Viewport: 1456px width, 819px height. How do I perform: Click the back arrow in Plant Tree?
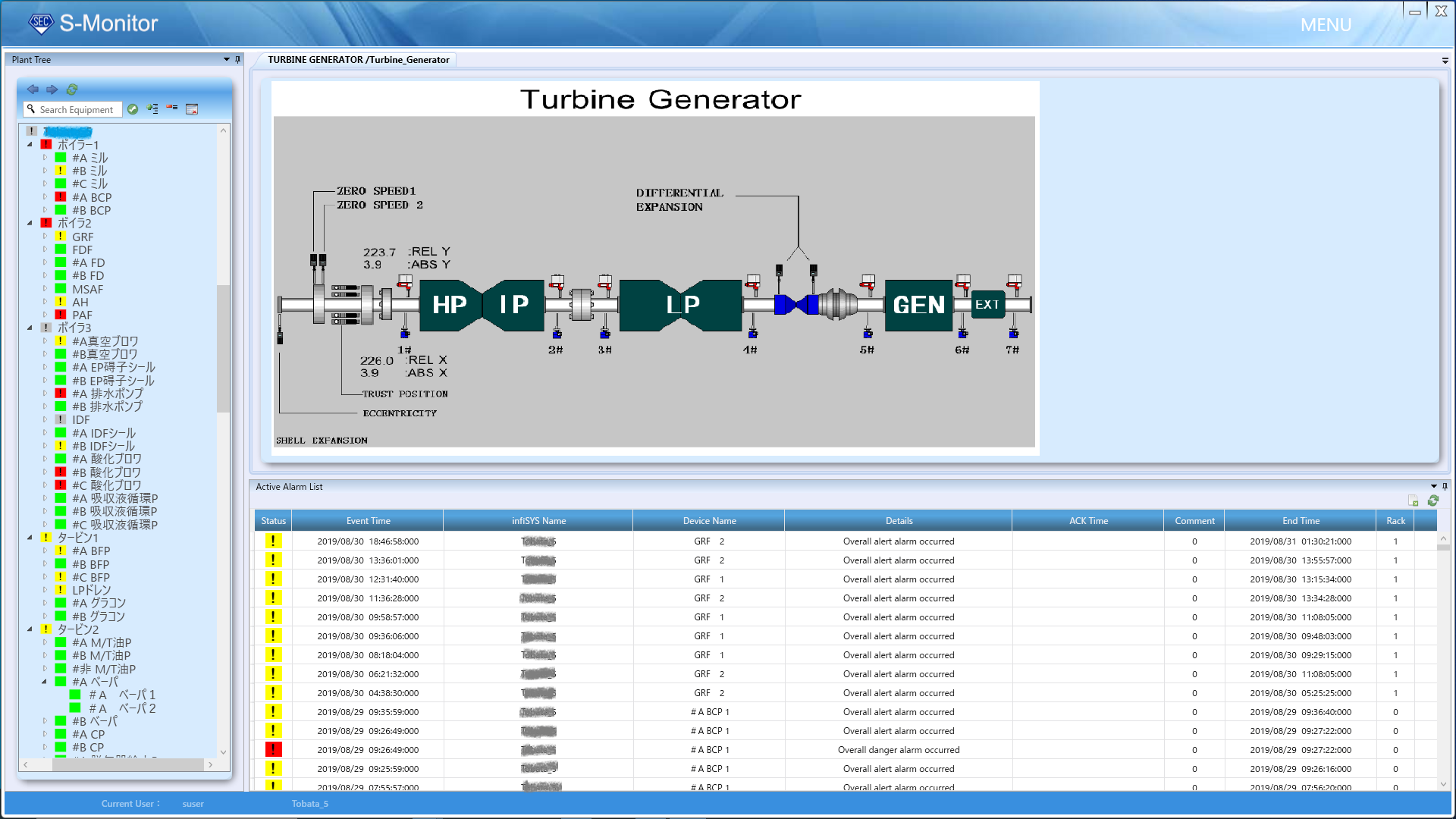pos(33,89)
